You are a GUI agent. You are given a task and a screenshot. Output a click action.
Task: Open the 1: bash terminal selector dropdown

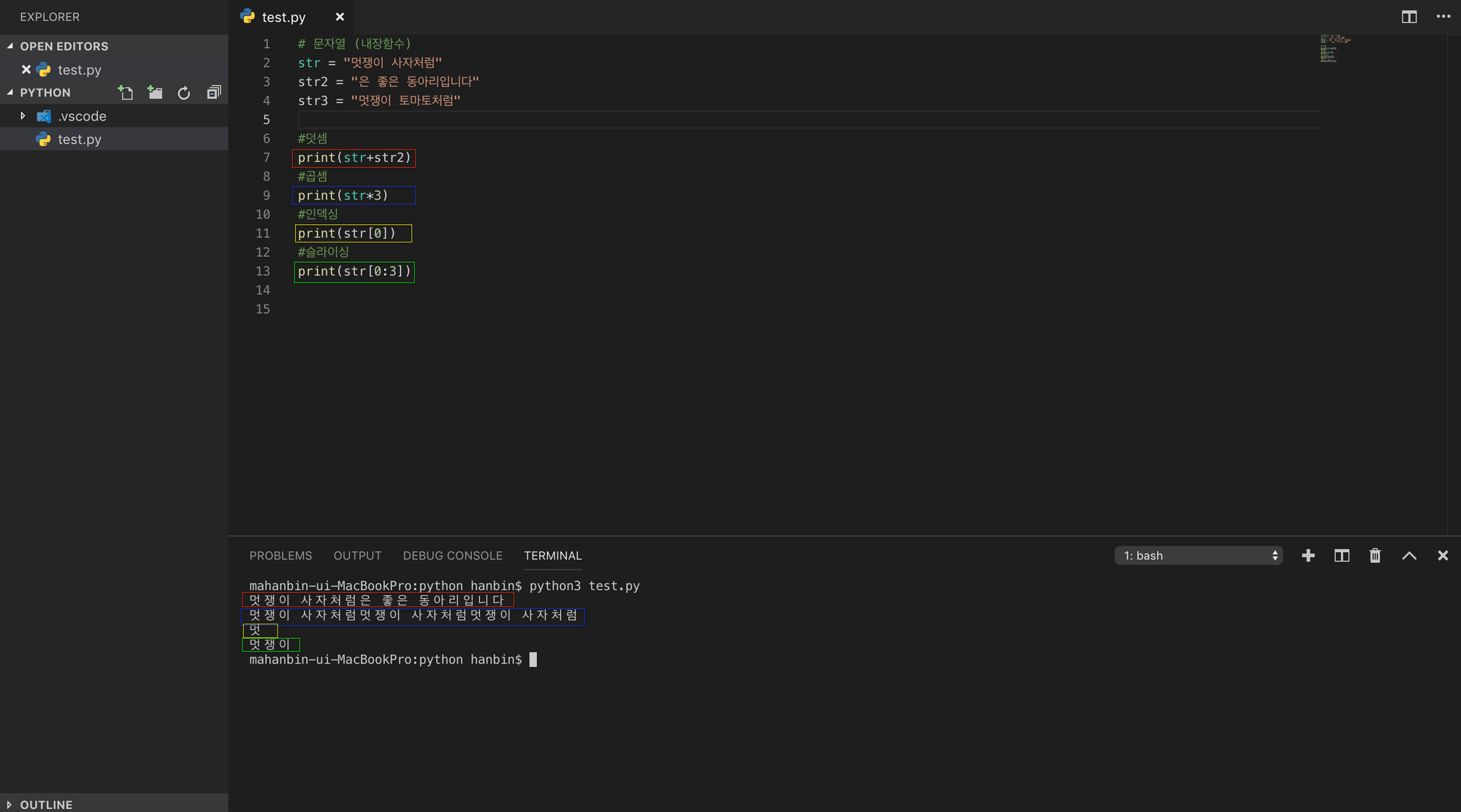tap(1198, 556)
